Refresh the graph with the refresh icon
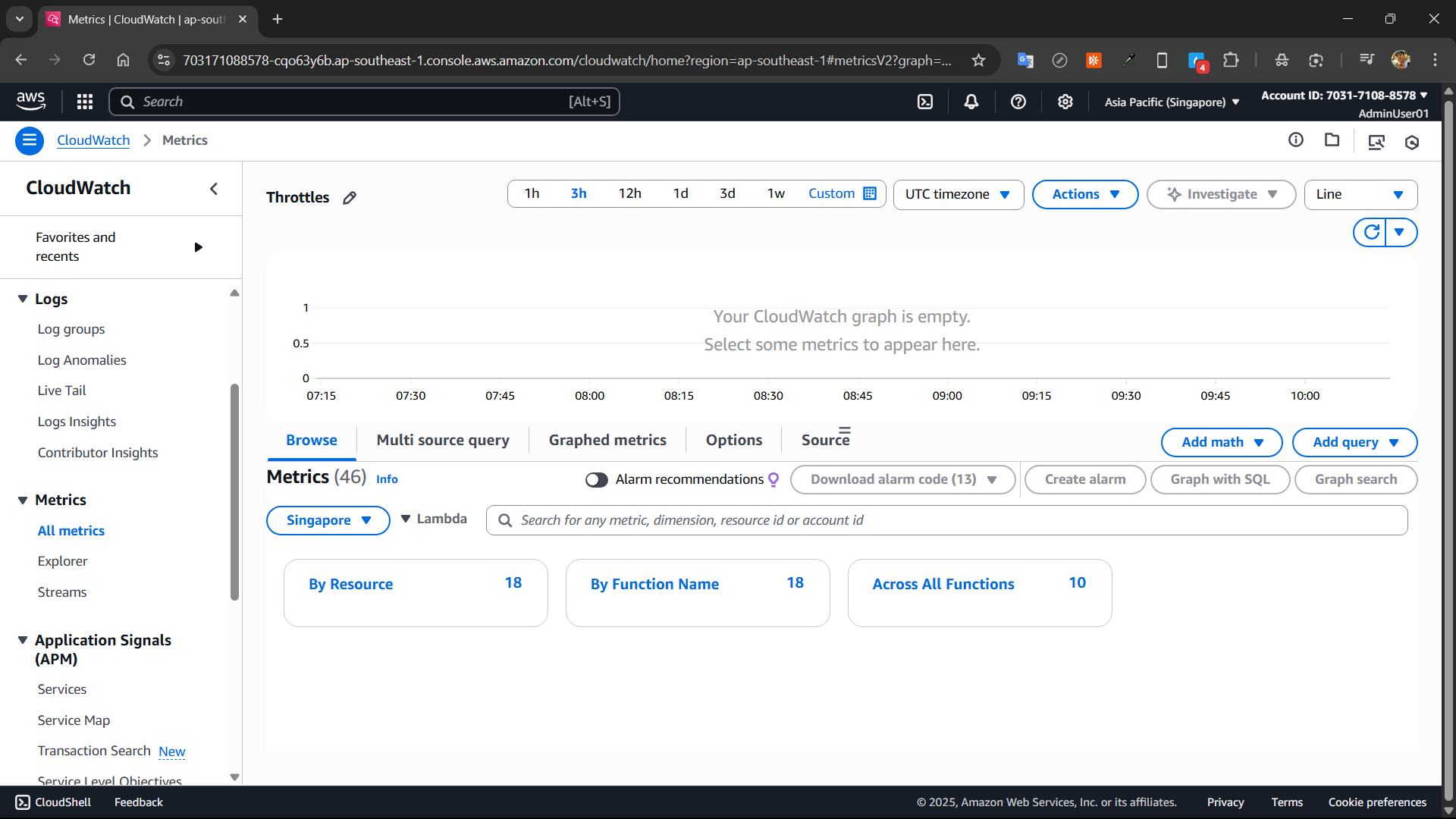This screenshot has height=819, width=1456. click(x=1371, y=232)
